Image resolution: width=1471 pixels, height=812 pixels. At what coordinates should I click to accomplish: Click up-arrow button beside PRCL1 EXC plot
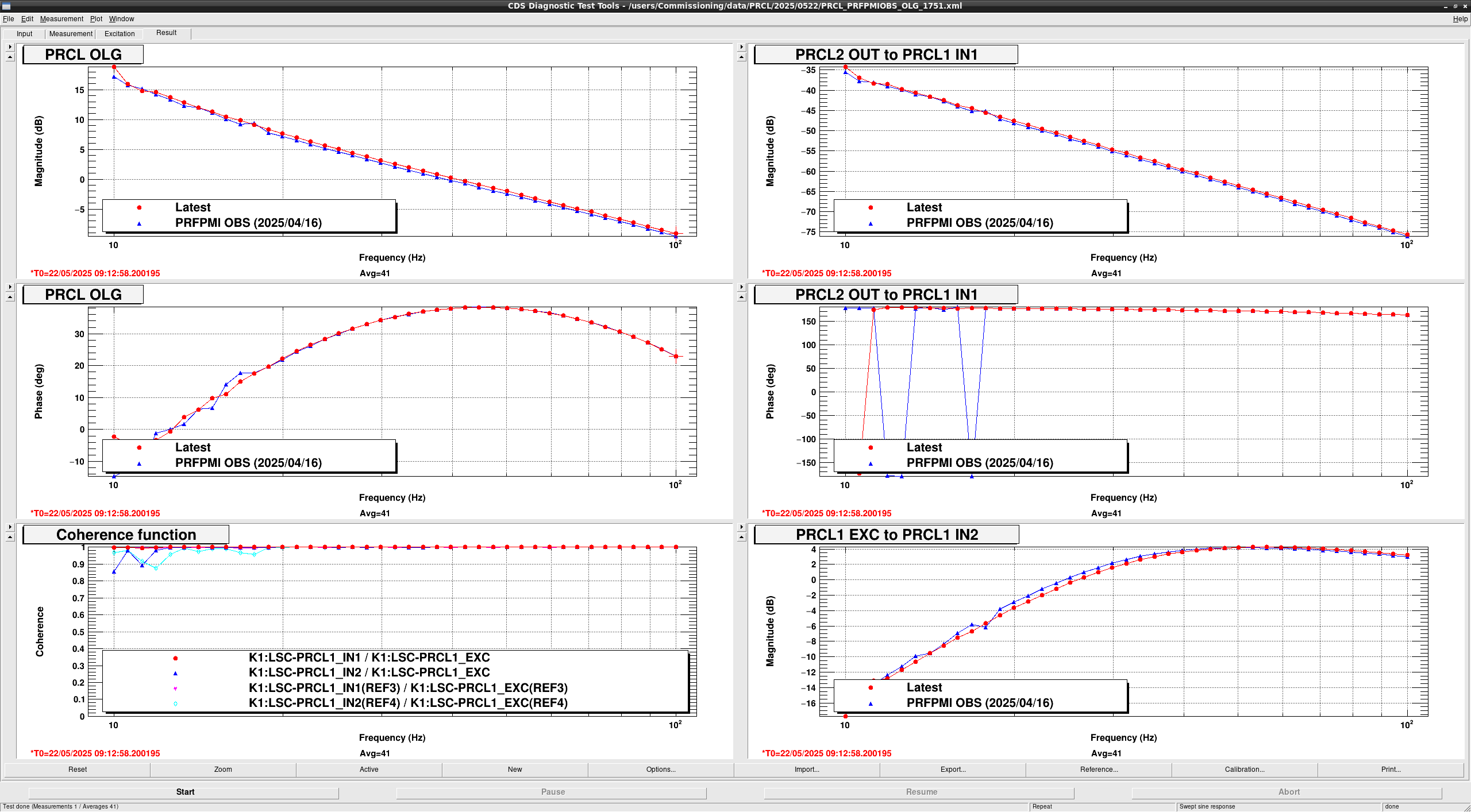[x=741, y=537]
